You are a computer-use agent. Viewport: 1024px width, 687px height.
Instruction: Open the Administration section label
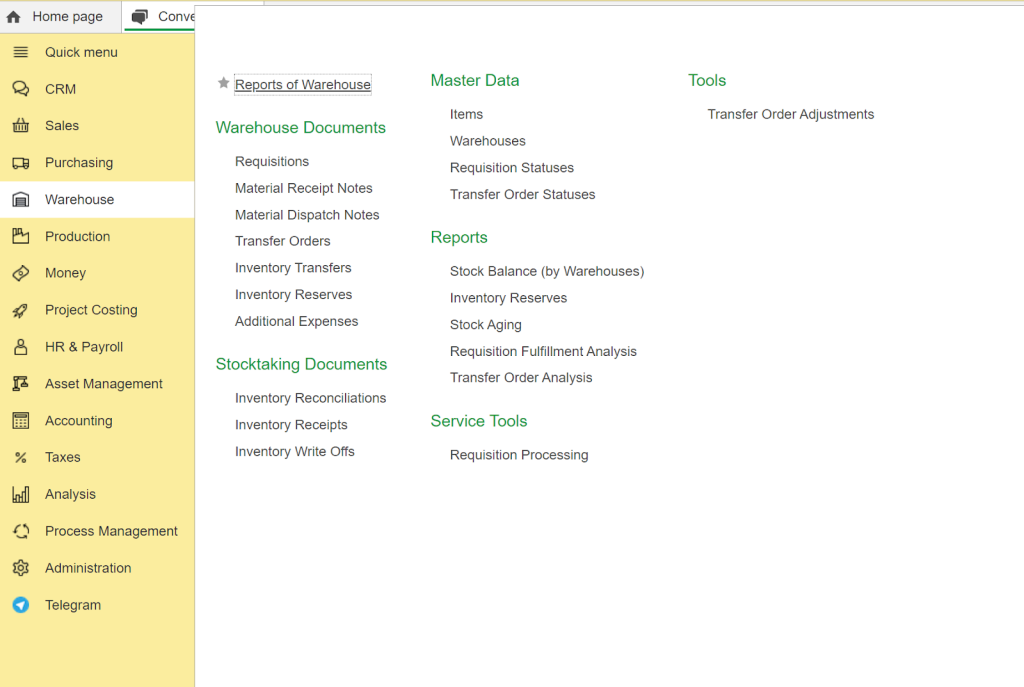point(88,568)
